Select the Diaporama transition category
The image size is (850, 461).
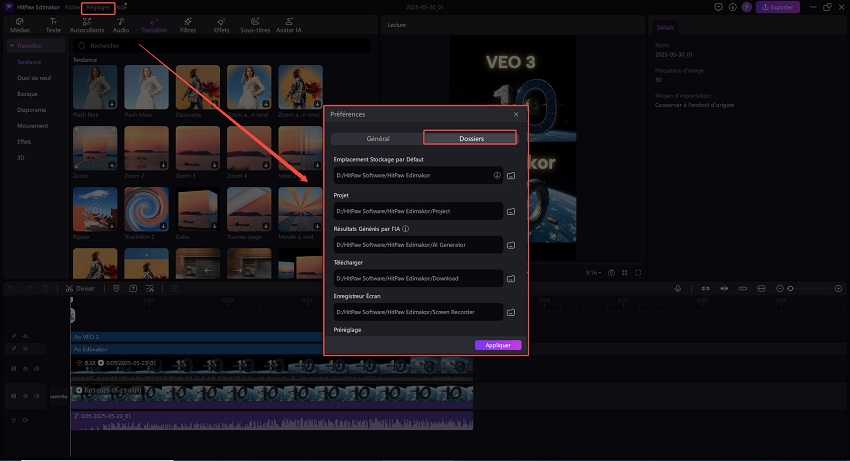(x=31, y=110)
